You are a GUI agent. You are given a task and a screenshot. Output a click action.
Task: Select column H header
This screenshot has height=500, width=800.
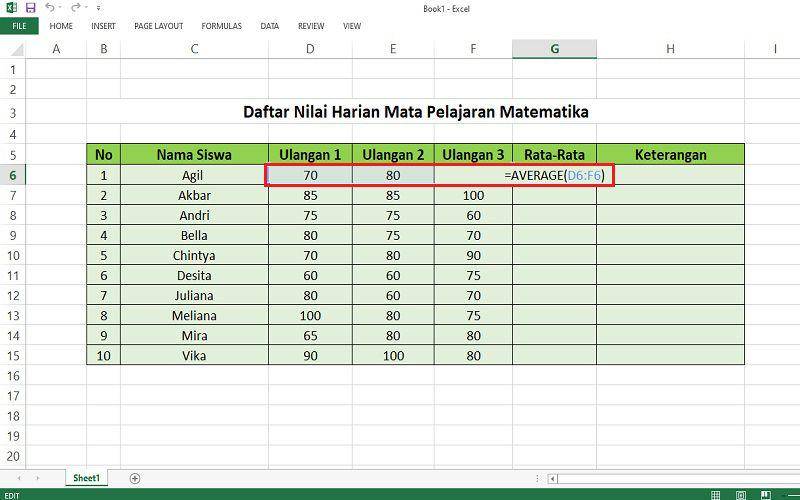click(670, 49)
